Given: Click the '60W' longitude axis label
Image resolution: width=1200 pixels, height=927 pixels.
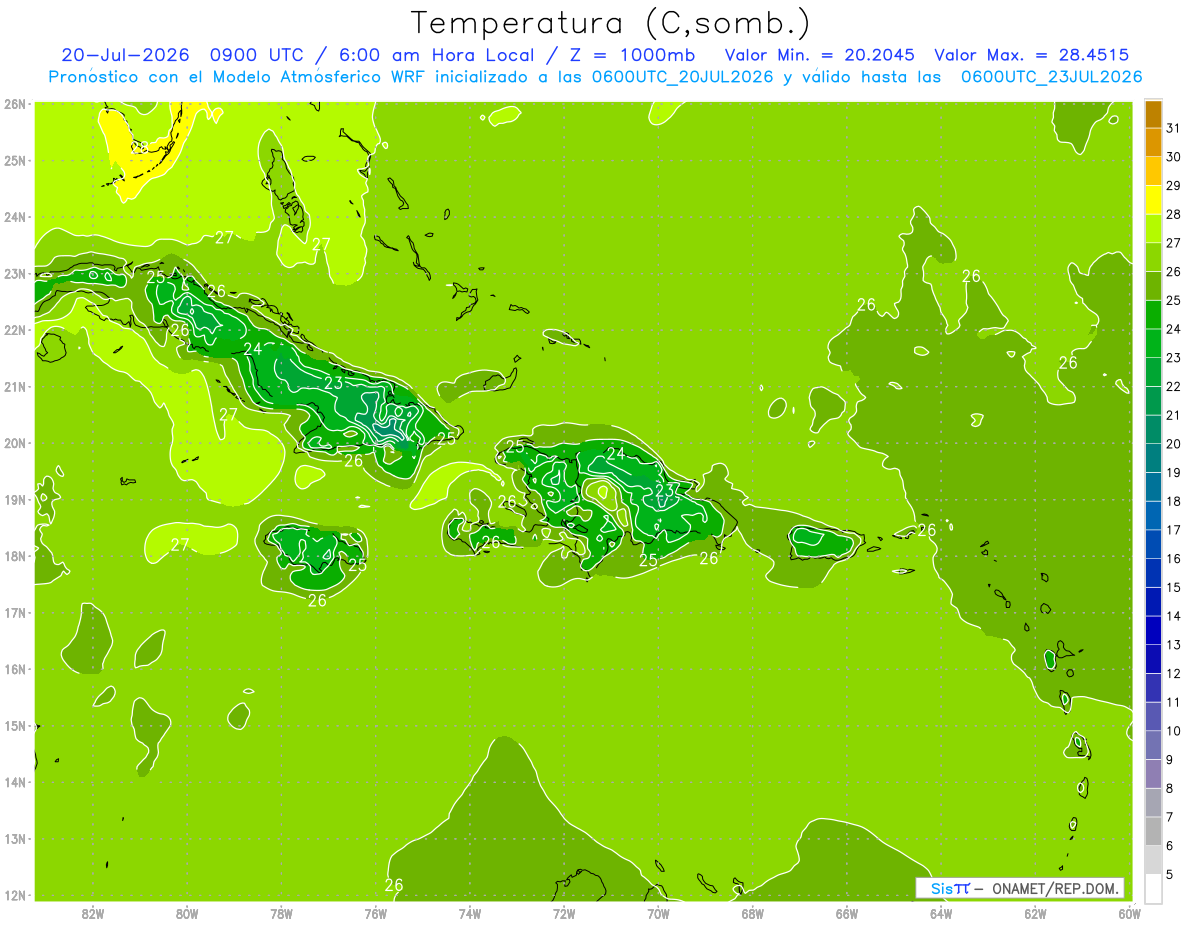Looking at the screenshot, I should point(1129,913).
